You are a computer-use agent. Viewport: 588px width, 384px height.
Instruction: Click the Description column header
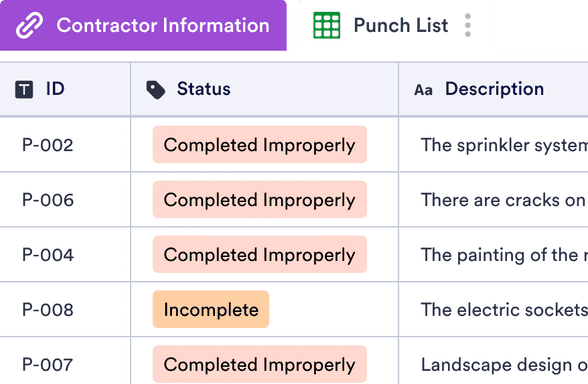point(493,89)
